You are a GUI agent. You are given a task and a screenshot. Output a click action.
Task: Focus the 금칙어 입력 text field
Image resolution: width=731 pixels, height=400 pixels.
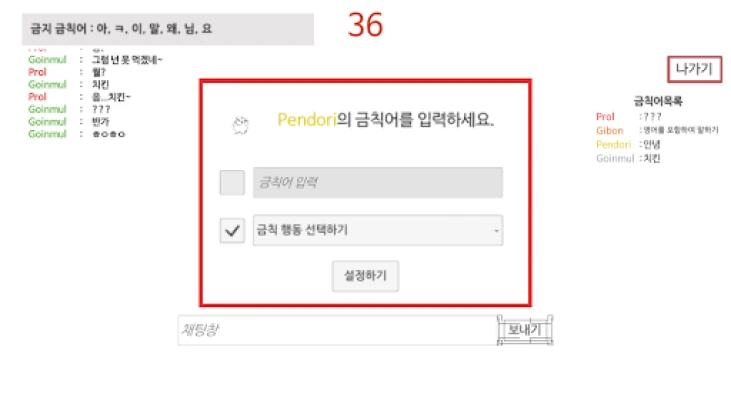click(x=378, y=182)
